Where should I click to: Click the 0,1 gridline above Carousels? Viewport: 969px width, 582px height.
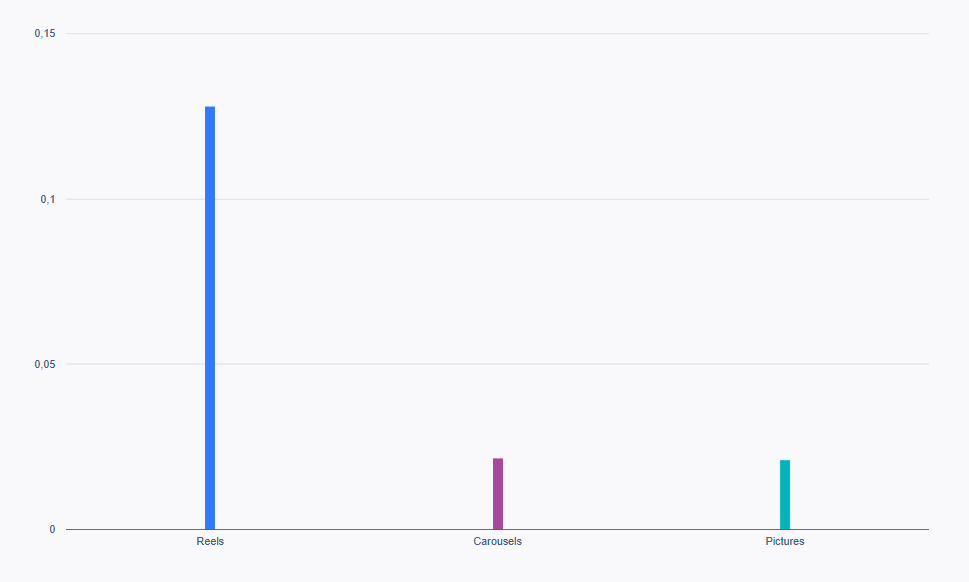click(498, 199)
